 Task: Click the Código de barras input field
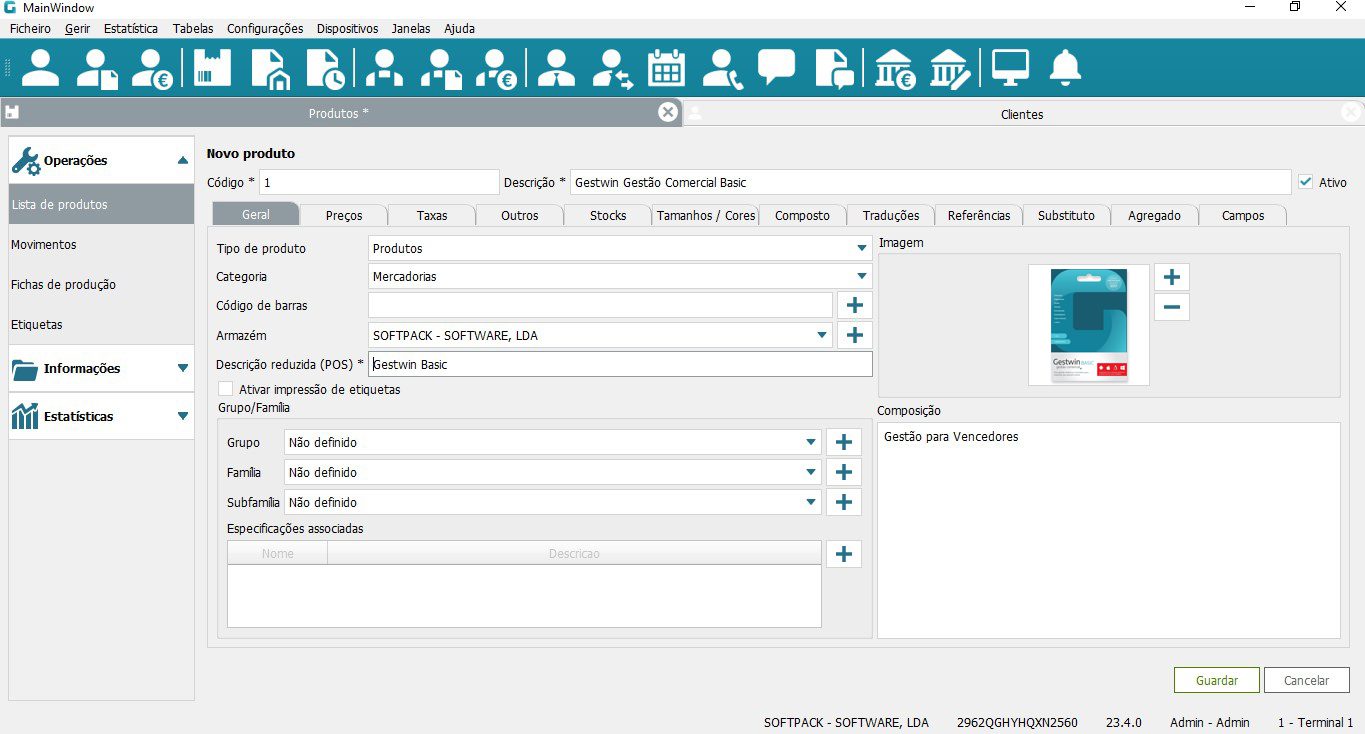600,305
